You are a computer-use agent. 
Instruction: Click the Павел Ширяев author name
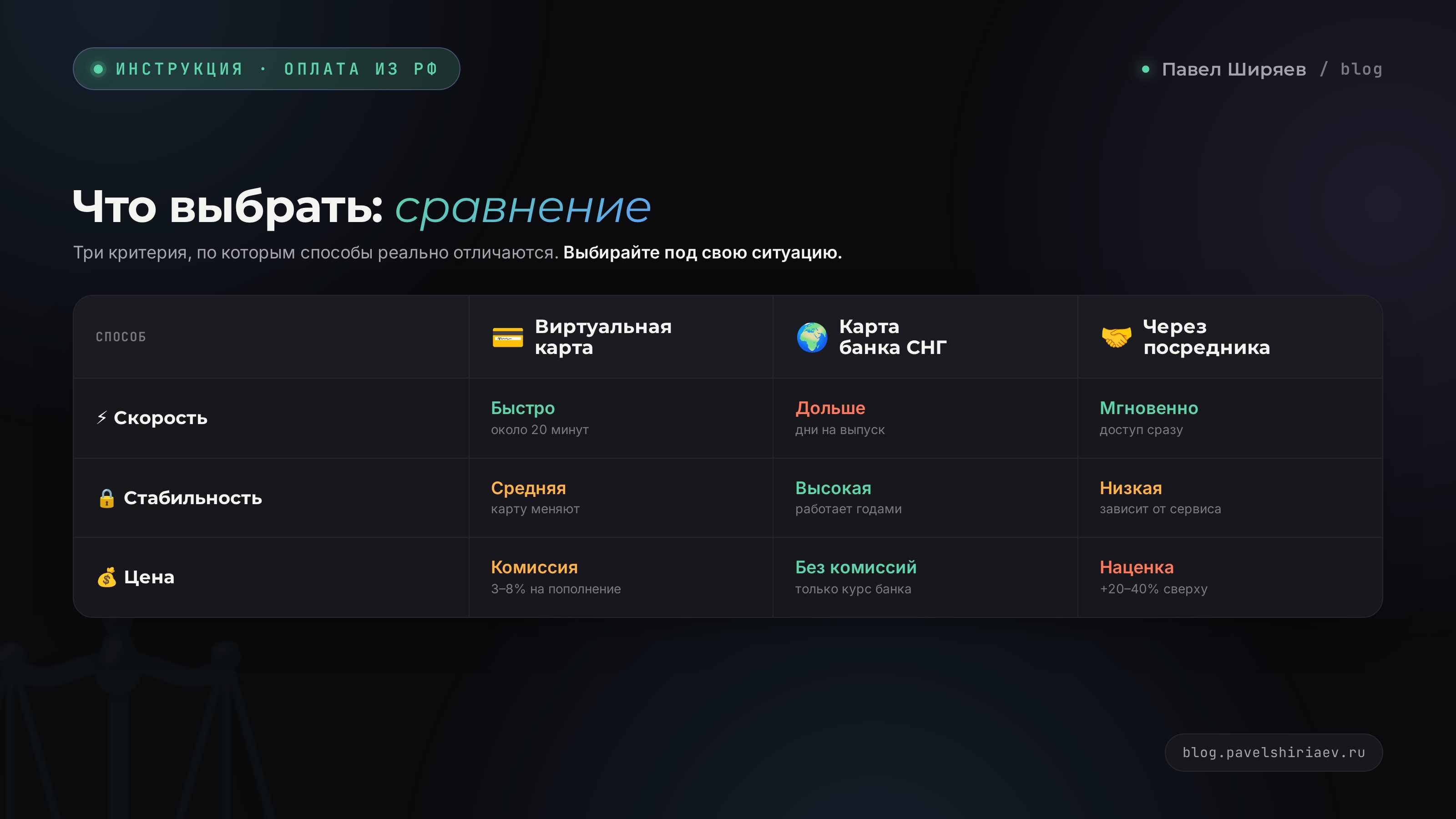point(1234,69)
